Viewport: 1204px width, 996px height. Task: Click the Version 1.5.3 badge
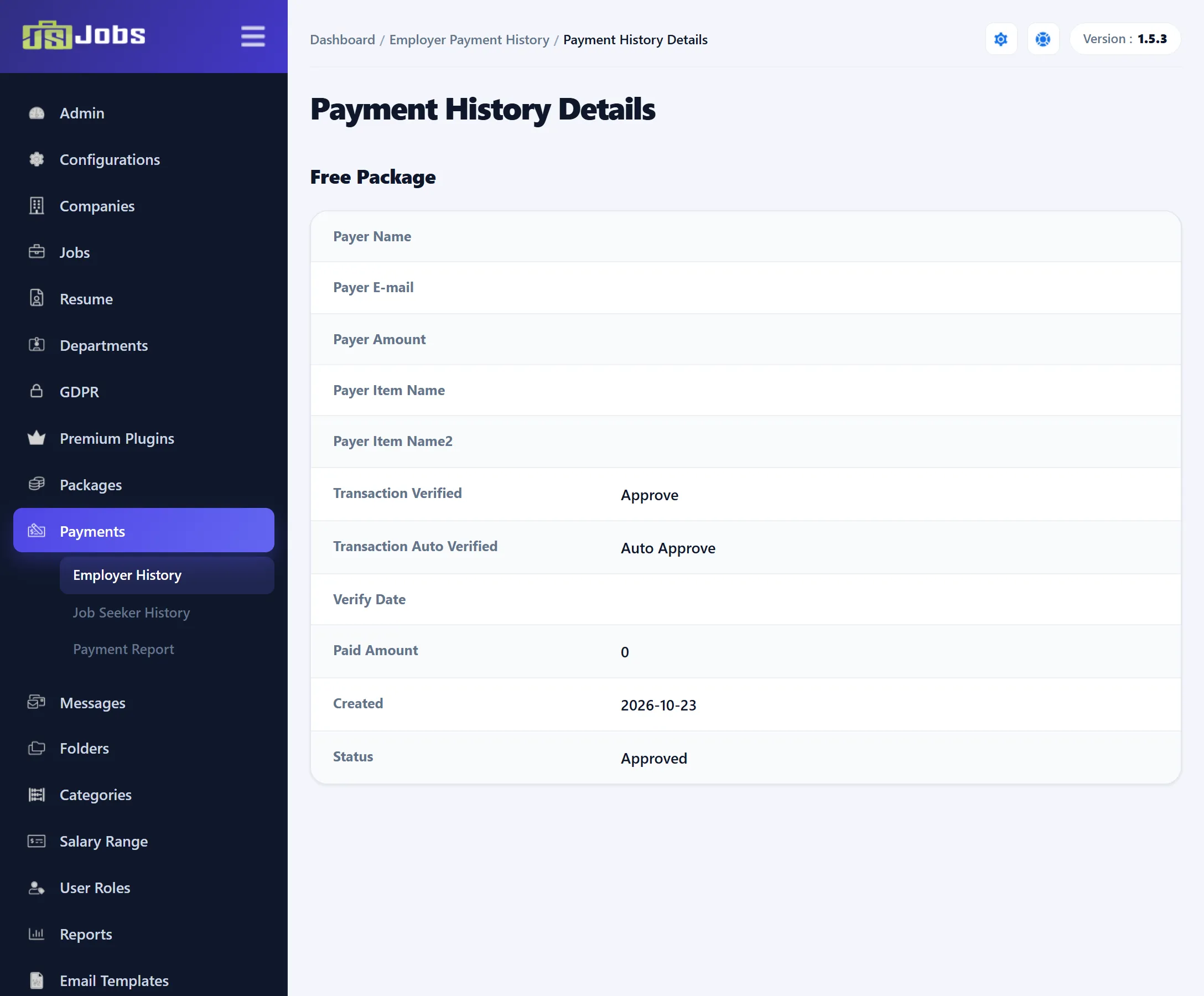point(1125,39)
